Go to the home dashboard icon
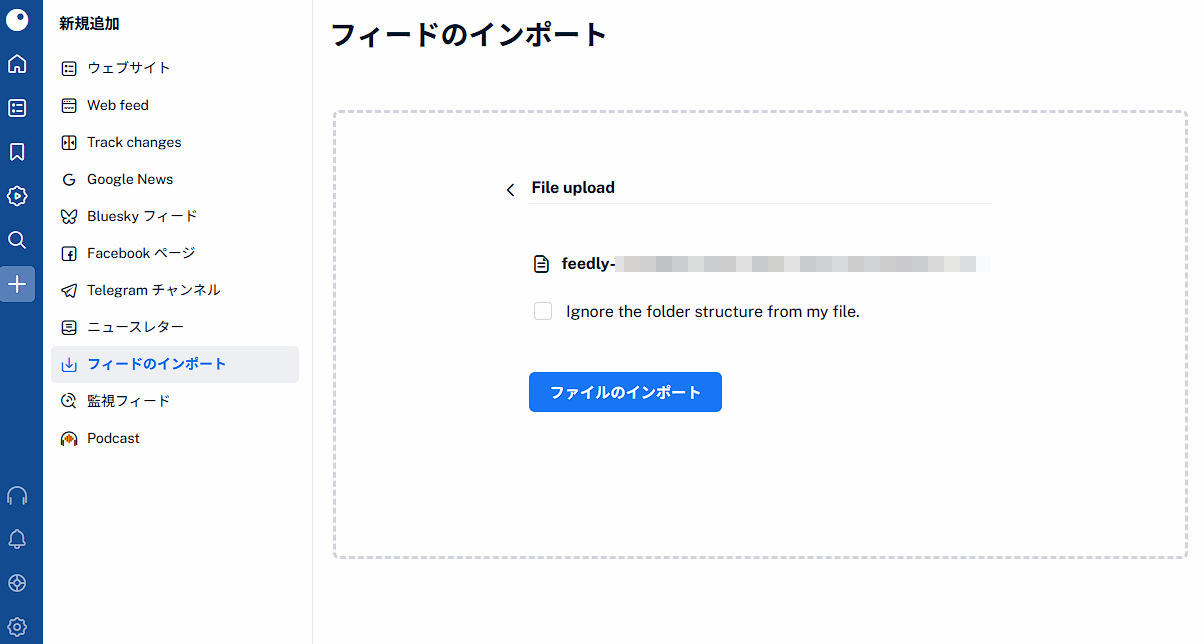1204x644 pixels. (17, 64)
